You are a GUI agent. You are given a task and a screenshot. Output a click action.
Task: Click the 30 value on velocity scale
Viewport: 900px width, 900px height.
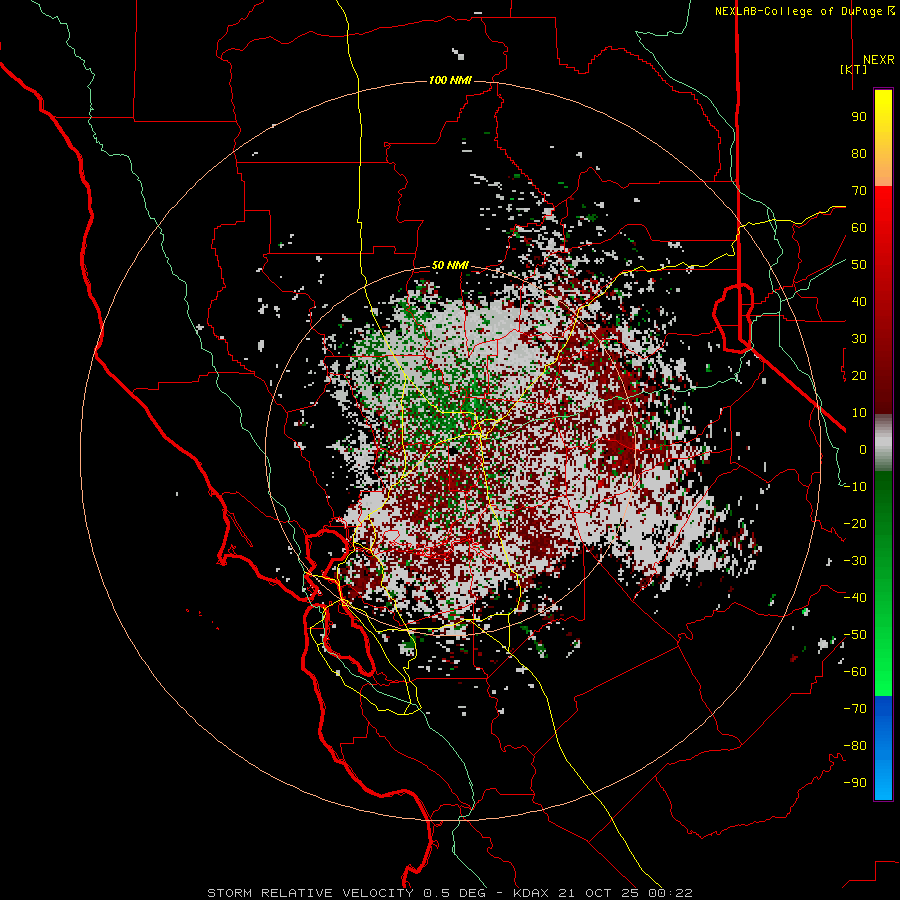(859, 339)
